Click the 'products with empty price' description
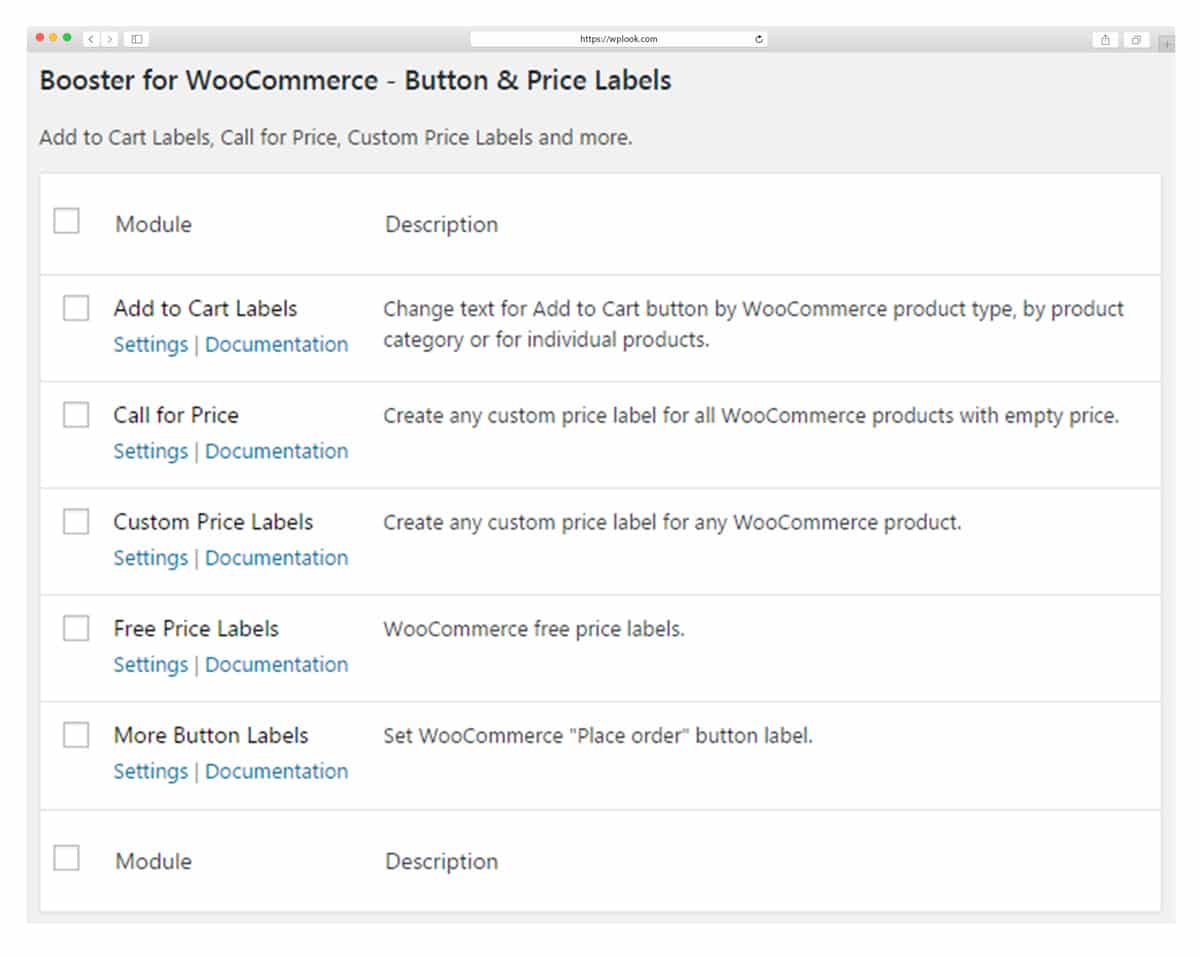This screenshot has width=1200, height=957. [751, 415]
